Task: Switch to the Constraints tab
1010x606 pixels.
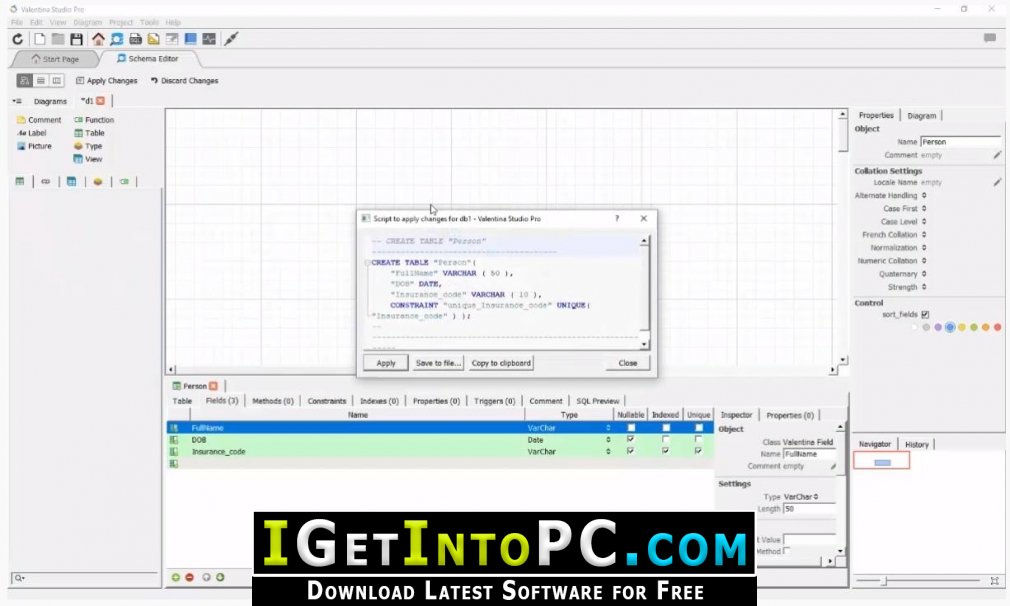Action: [327, 401]
